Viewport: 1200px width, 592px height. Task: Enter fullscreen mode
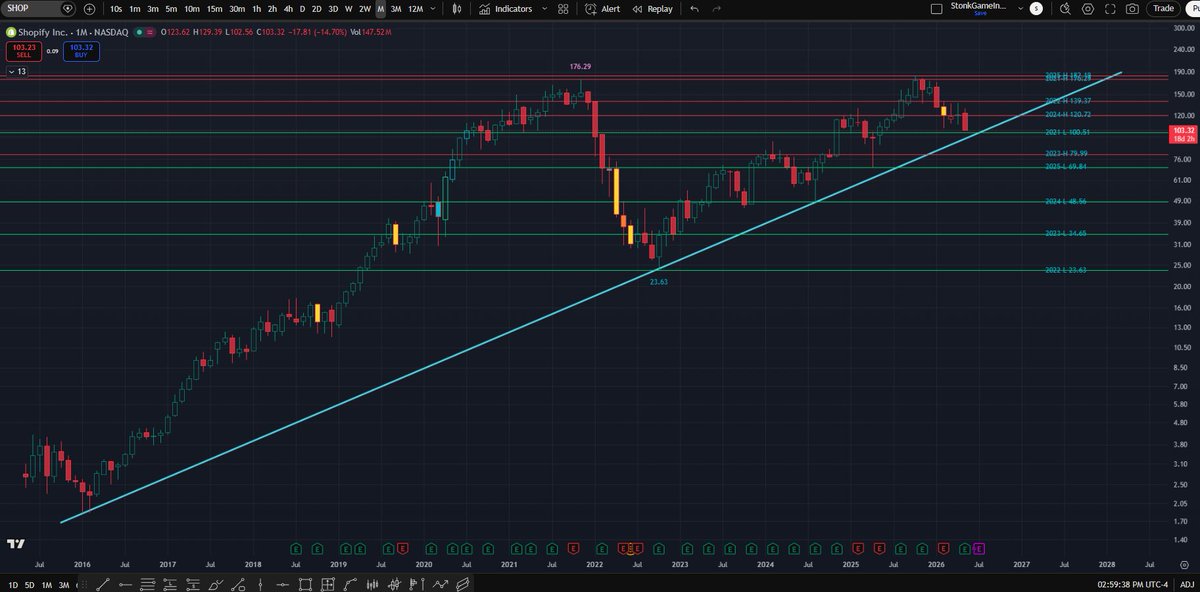[1110, 8]
